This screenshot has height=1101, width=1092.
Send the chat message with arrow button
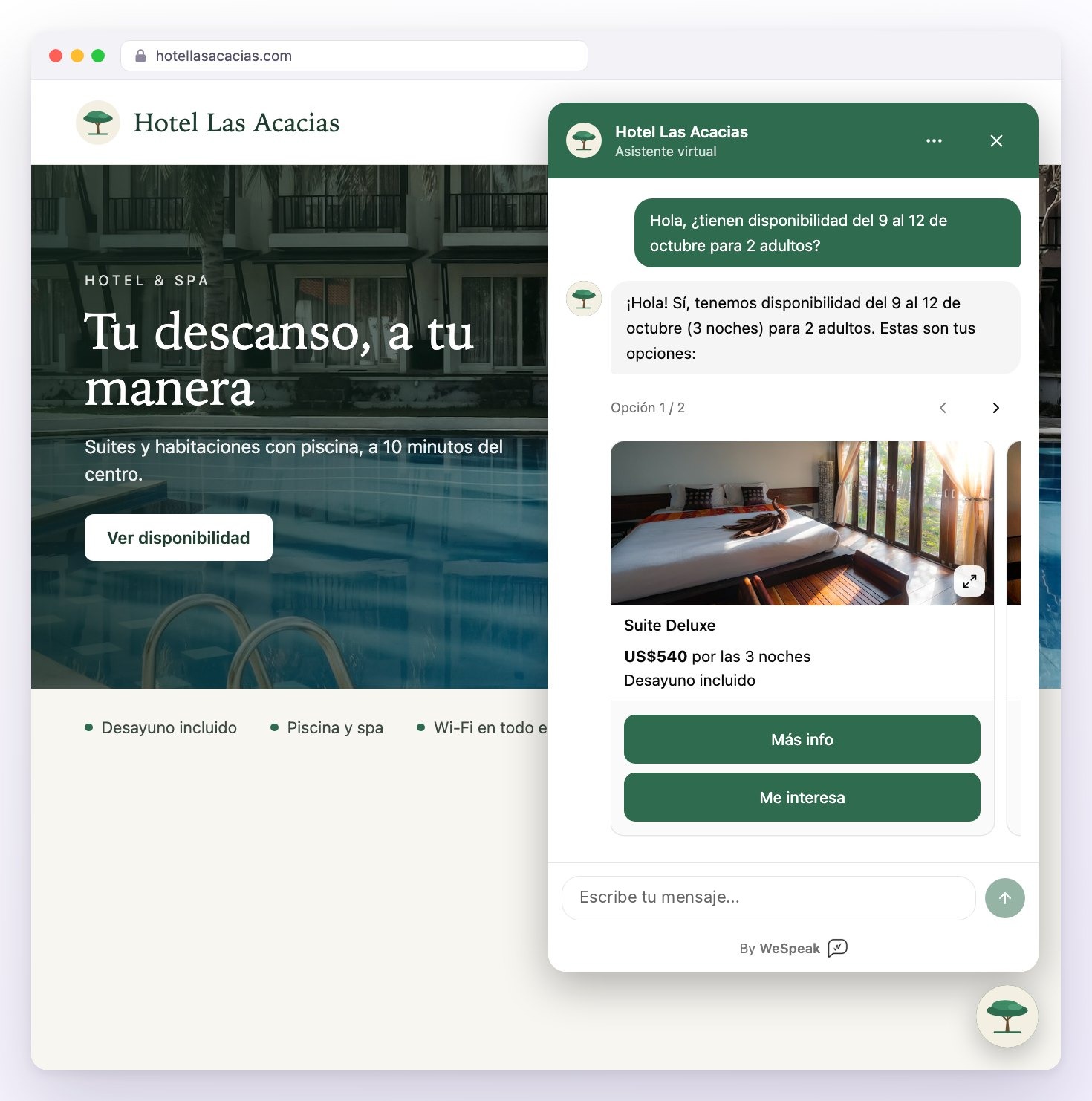pos(1004,898)
